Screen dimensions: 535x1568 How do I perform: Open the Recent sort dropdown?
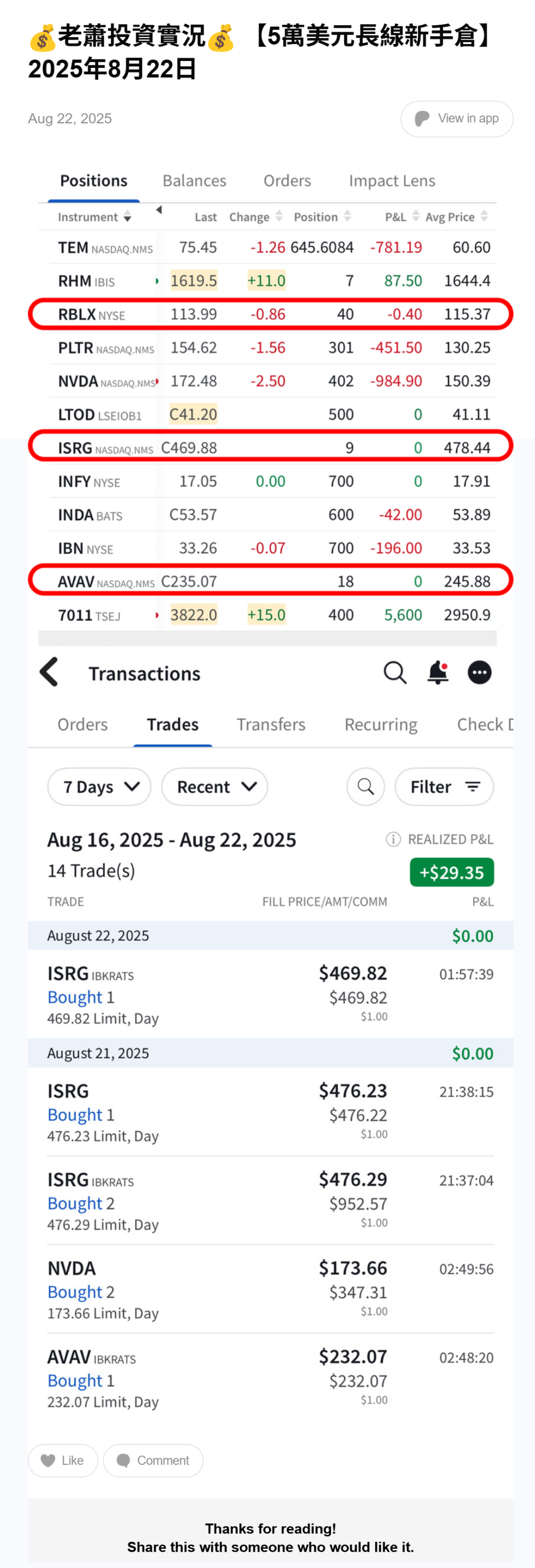coord(214,786)
